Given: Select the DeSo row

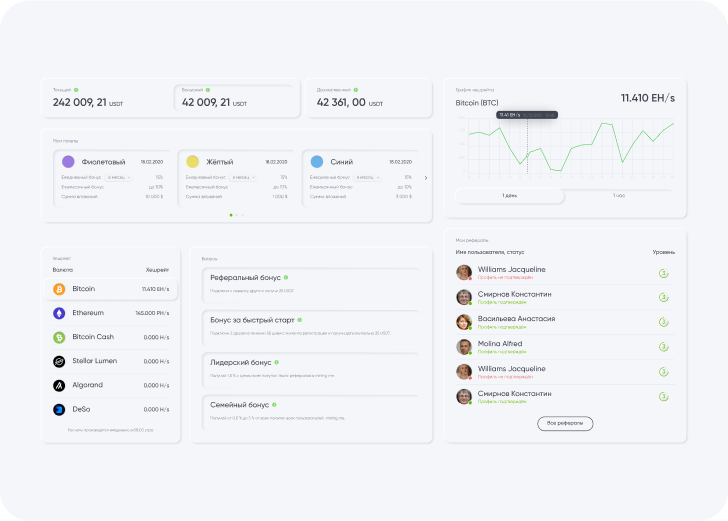Looking at the screenshot, I should point(111,410).
